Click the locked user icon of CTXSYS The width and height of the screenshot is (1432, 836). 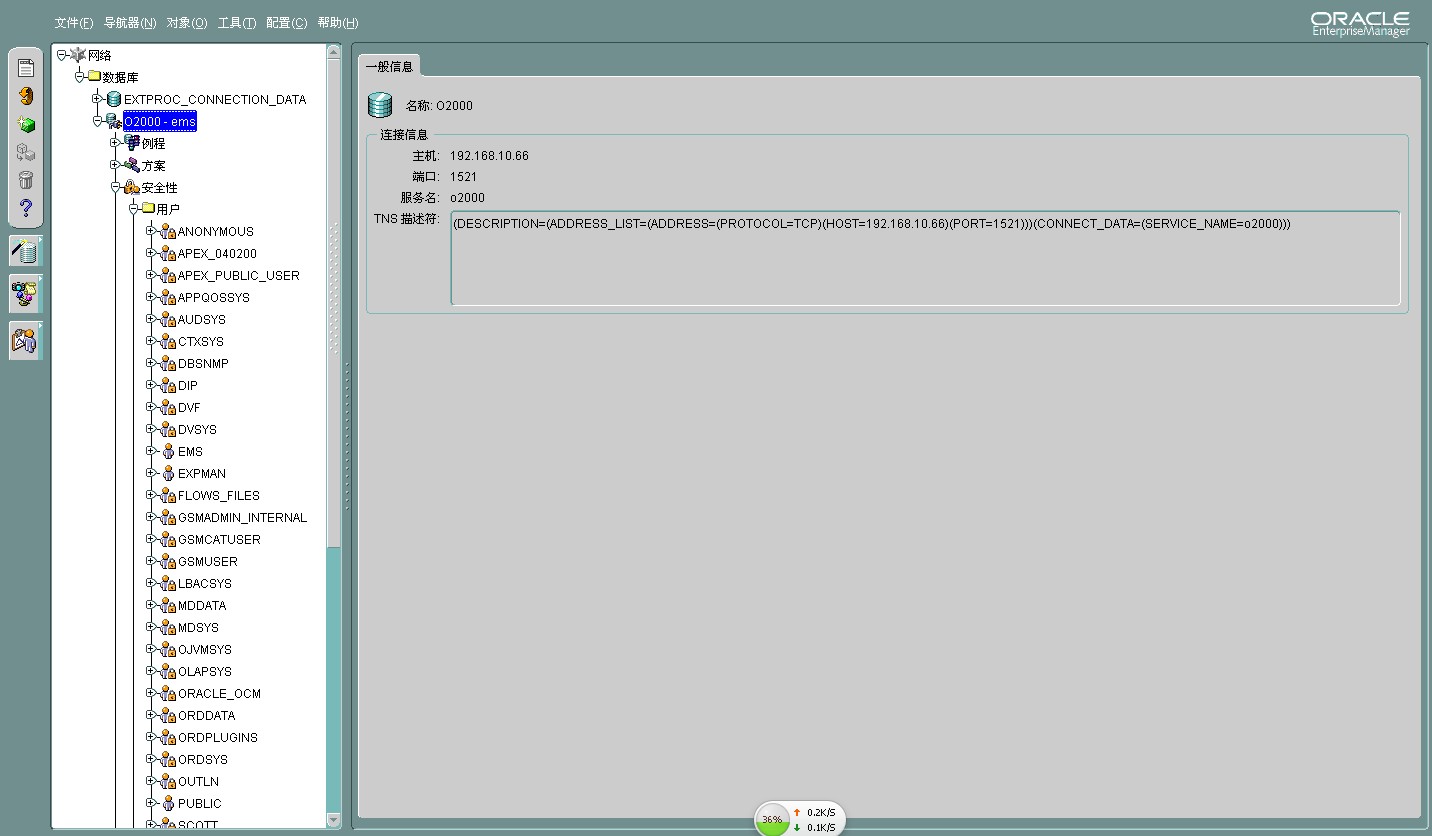pyautogui.click(x=168, y=341)
